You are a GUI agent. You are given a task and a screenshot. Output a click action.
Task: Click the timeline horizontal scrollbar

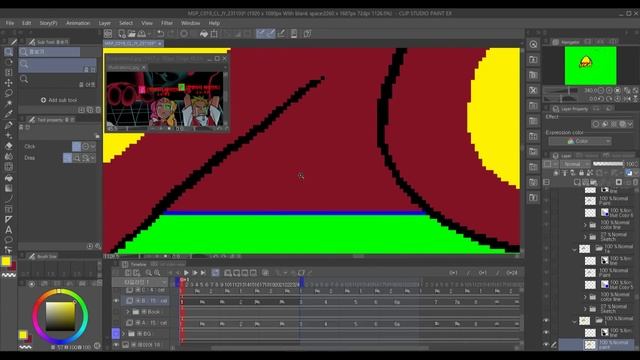320,348
